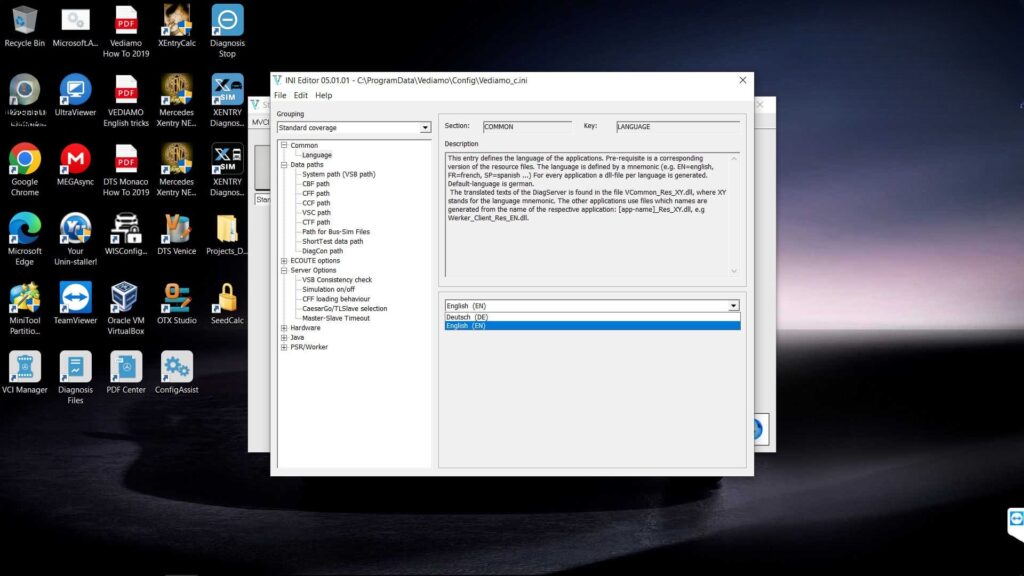The width and height of the screenshot is (1024, 576).
Task: Collapse the Common tree node
Action: (x=284, y=146)
